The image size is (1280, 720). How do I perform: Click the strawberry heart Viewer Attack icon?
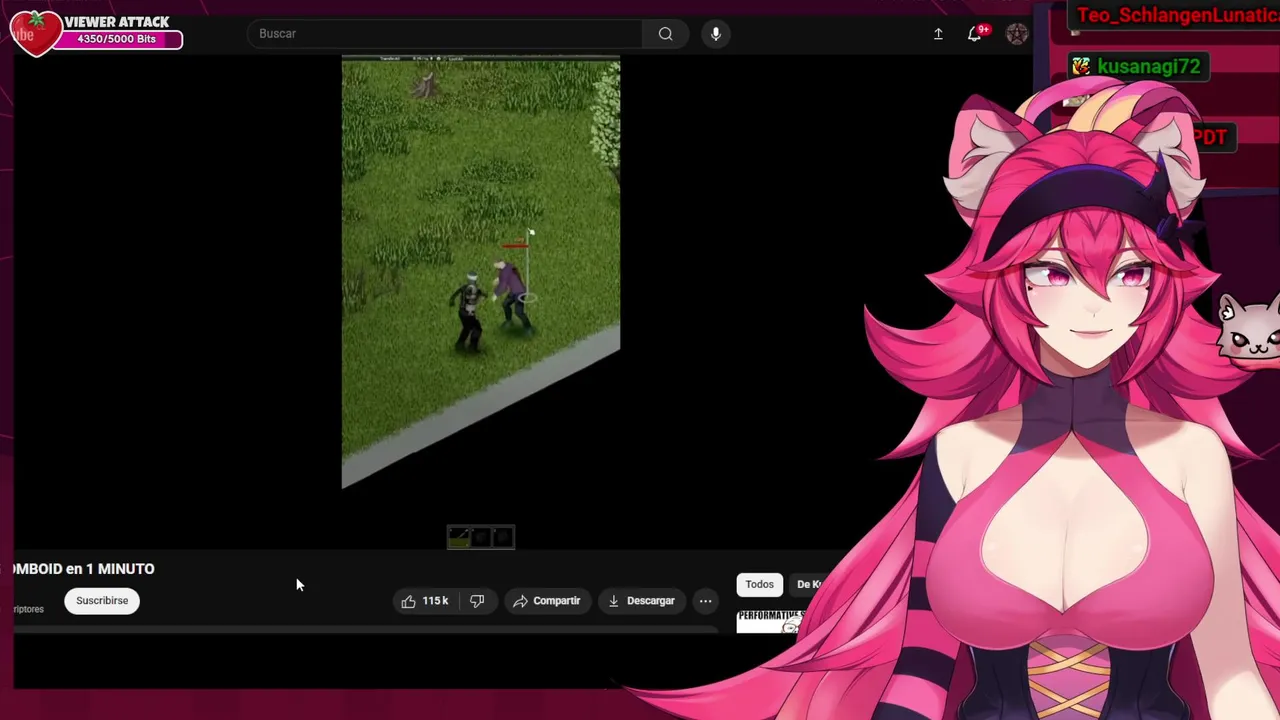click(36, 33)
